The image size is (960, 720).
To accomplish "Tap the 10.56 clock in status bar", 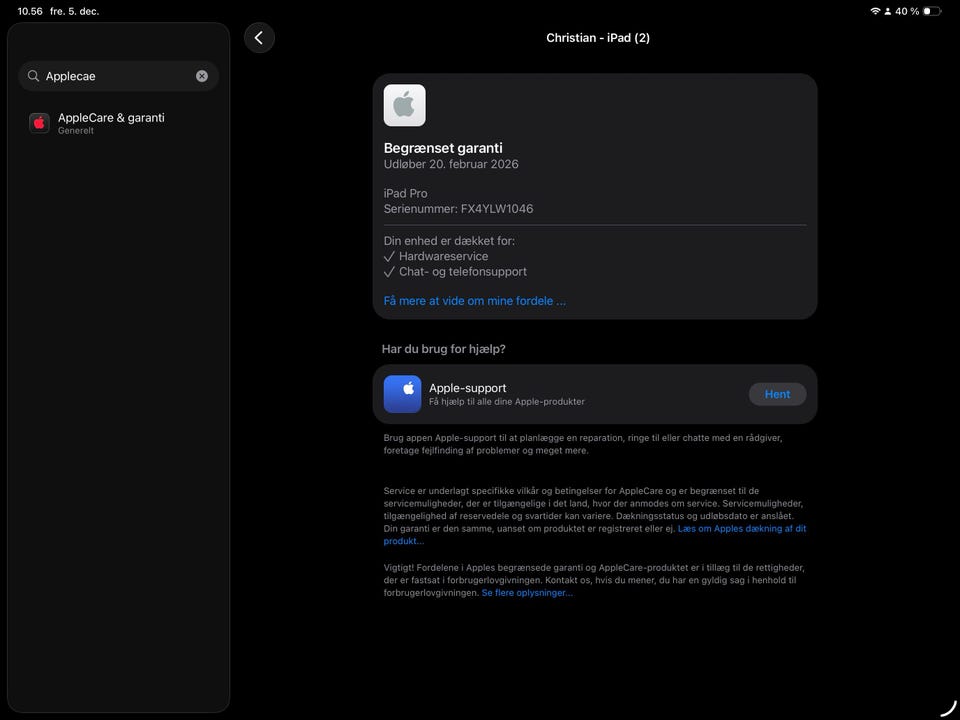I will point(30,11).
